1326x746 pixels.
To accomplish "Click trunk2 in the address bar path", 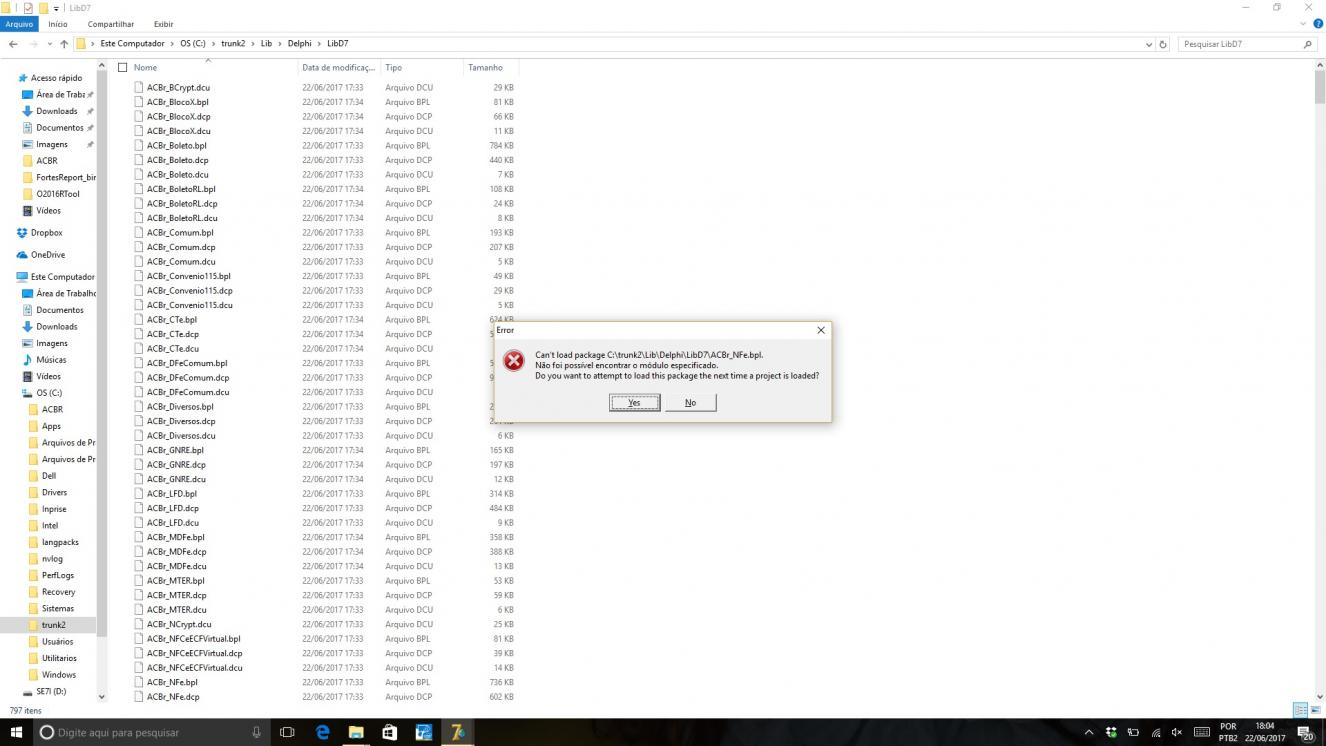I will pyautogui.click(x=233, y=44).
